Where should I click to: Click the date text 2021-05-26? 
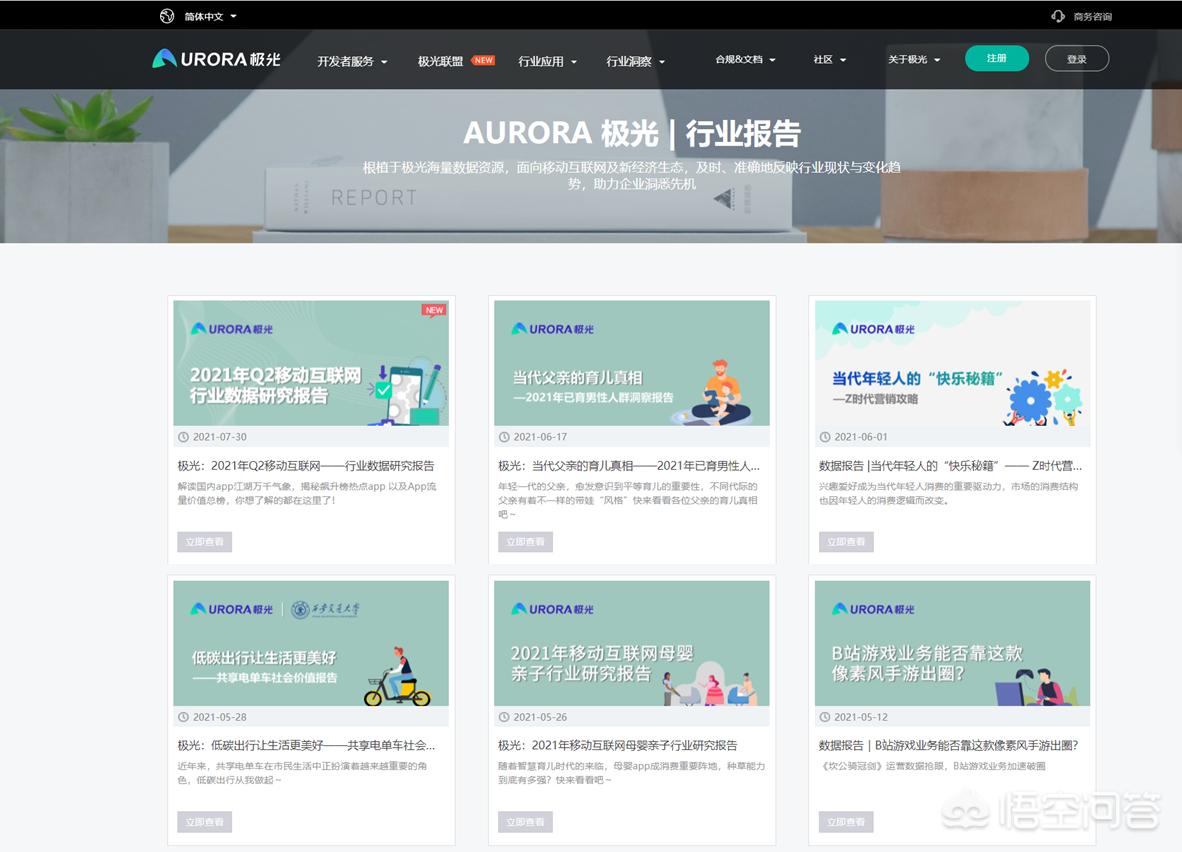tap(540, 717)
